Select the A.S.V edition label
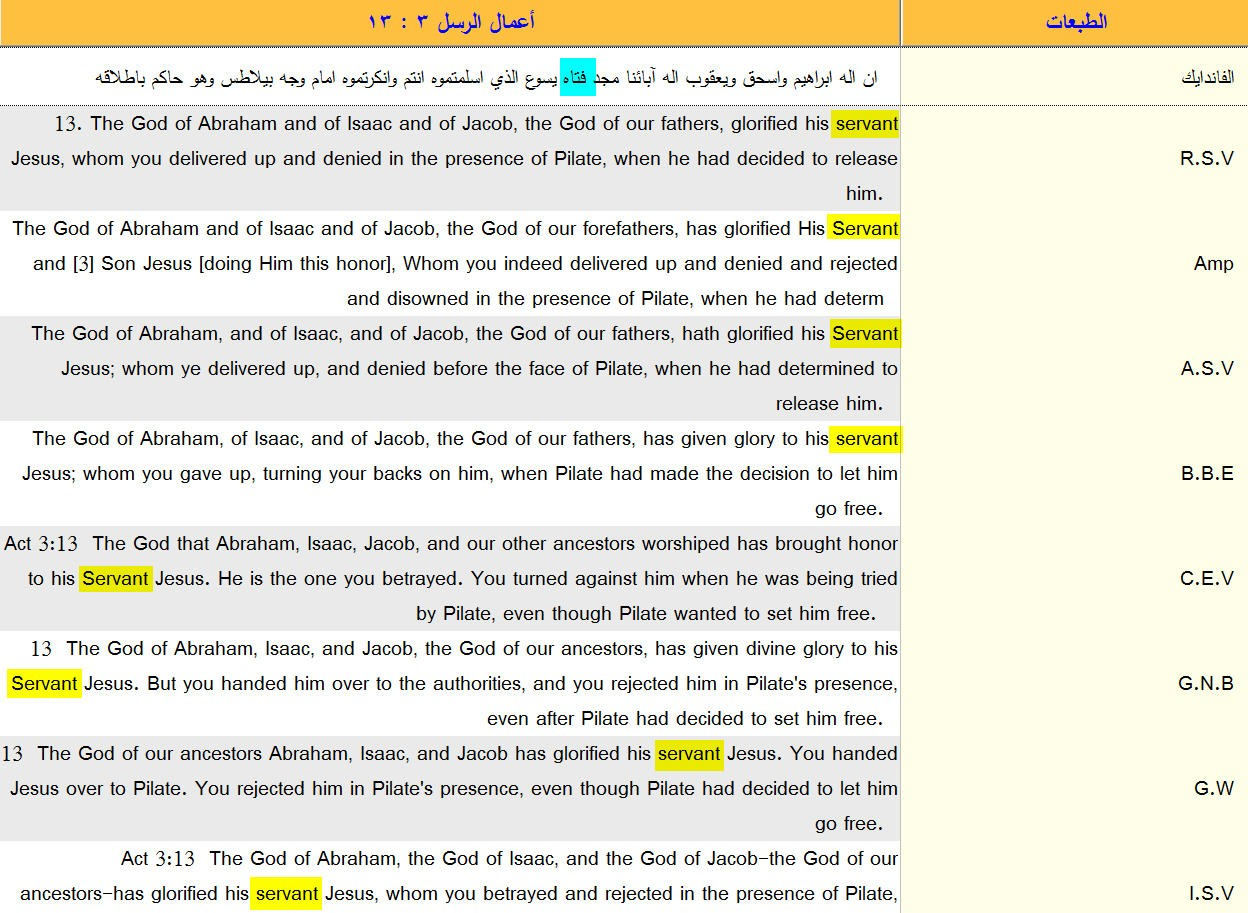 [x=1207, y=369]
